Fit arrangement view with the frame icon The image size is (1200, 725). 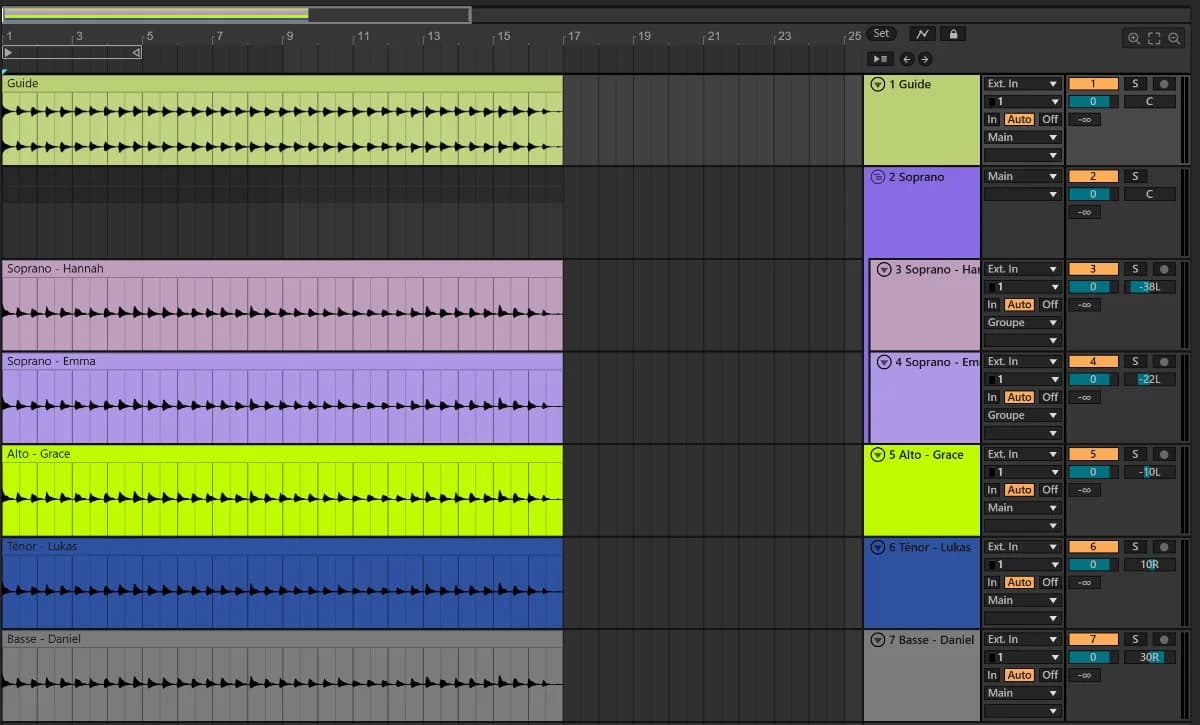tap(1154, 39)
